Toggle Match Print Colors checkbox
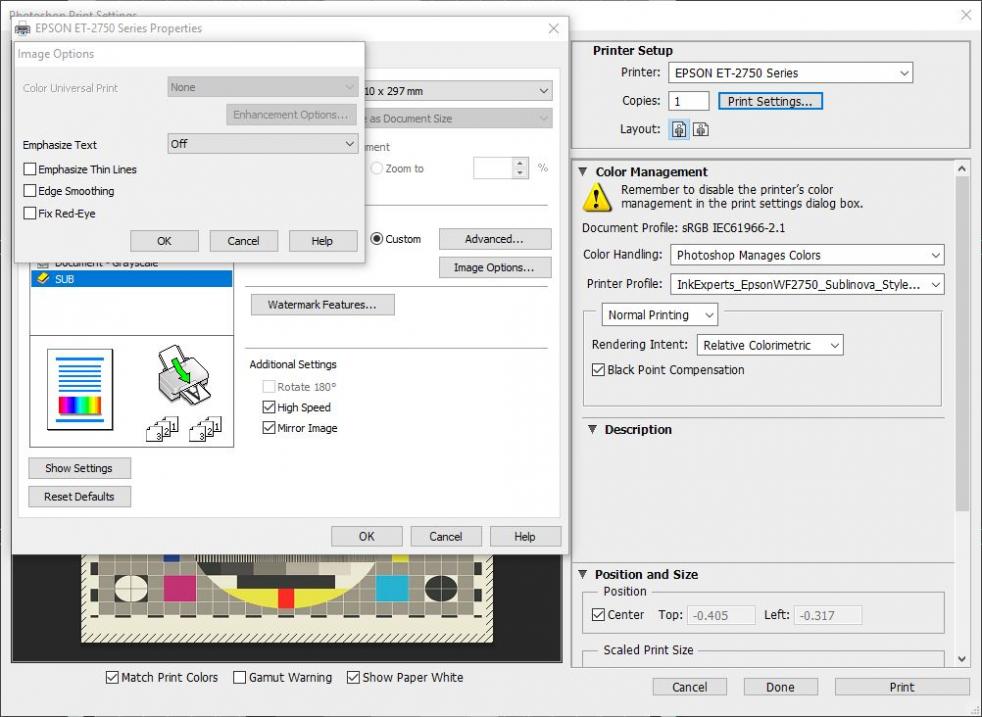The width and height of the screenshot is (982, 717). click(x=112, y=677)
